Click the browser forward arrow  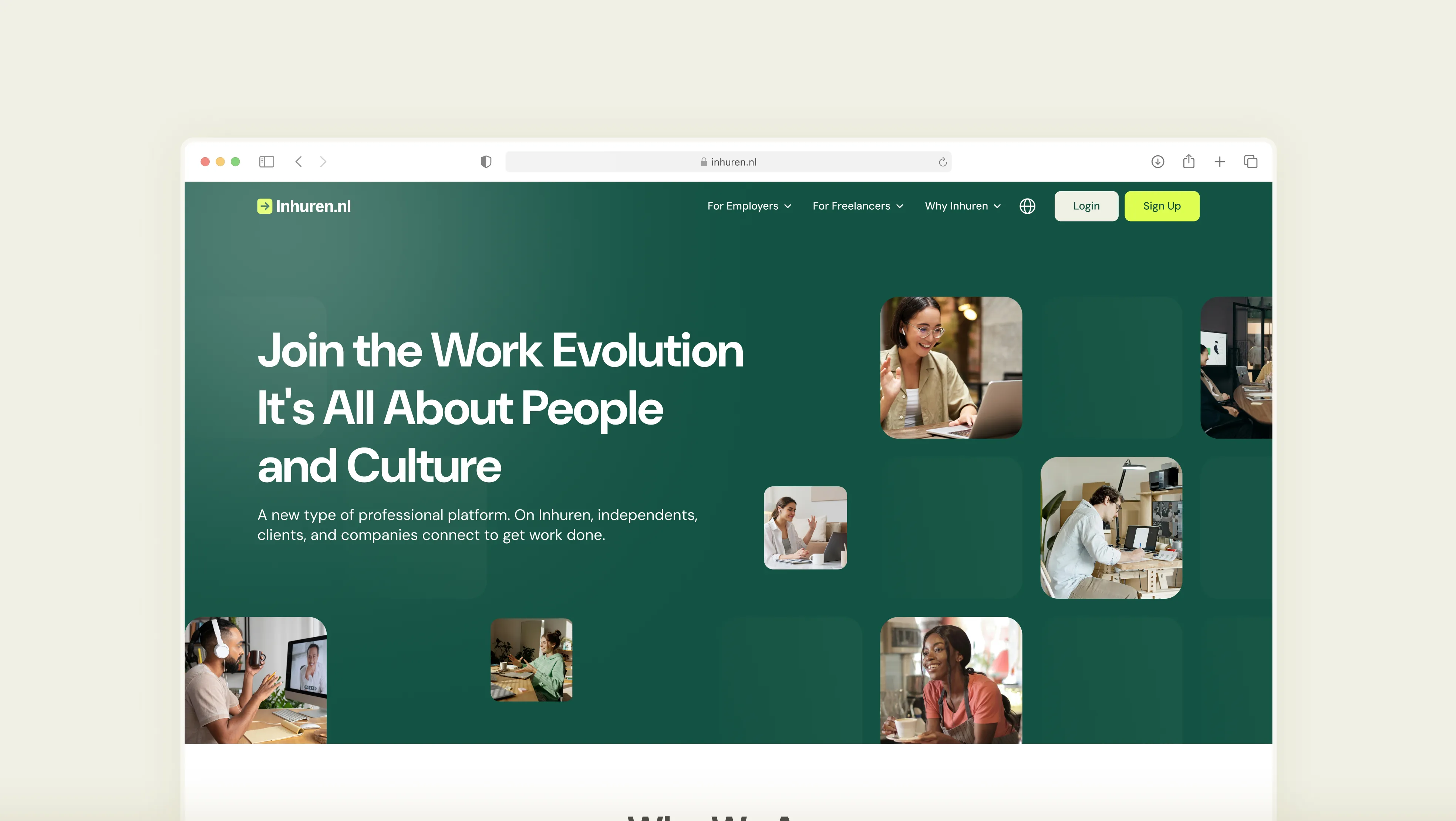coord(323,162)
